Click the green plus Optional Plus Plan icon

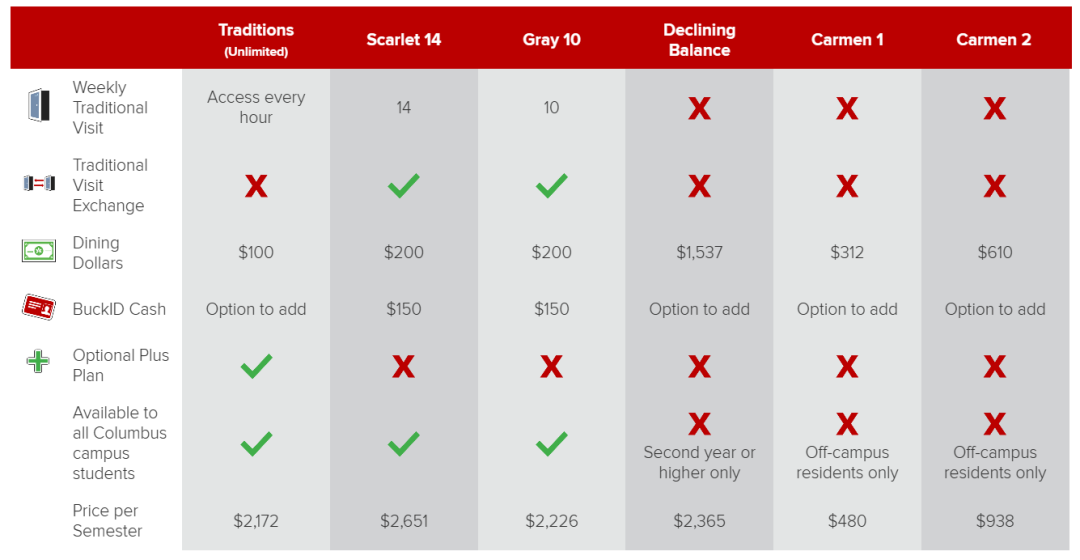tap(38, 361)
